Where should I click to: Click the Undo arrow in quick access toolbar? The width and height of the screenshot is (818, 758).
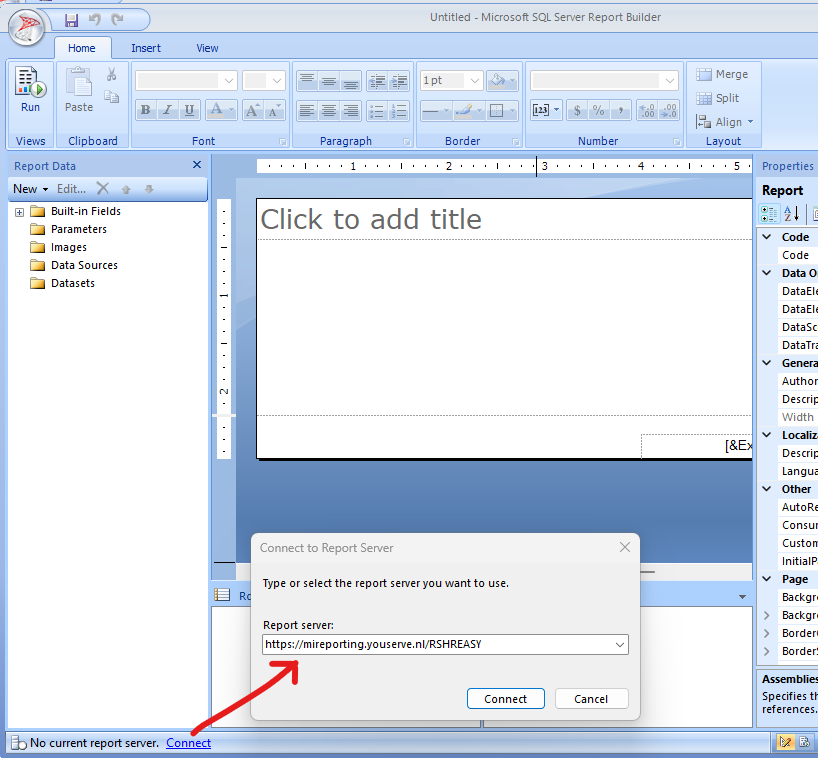point(94,20)
